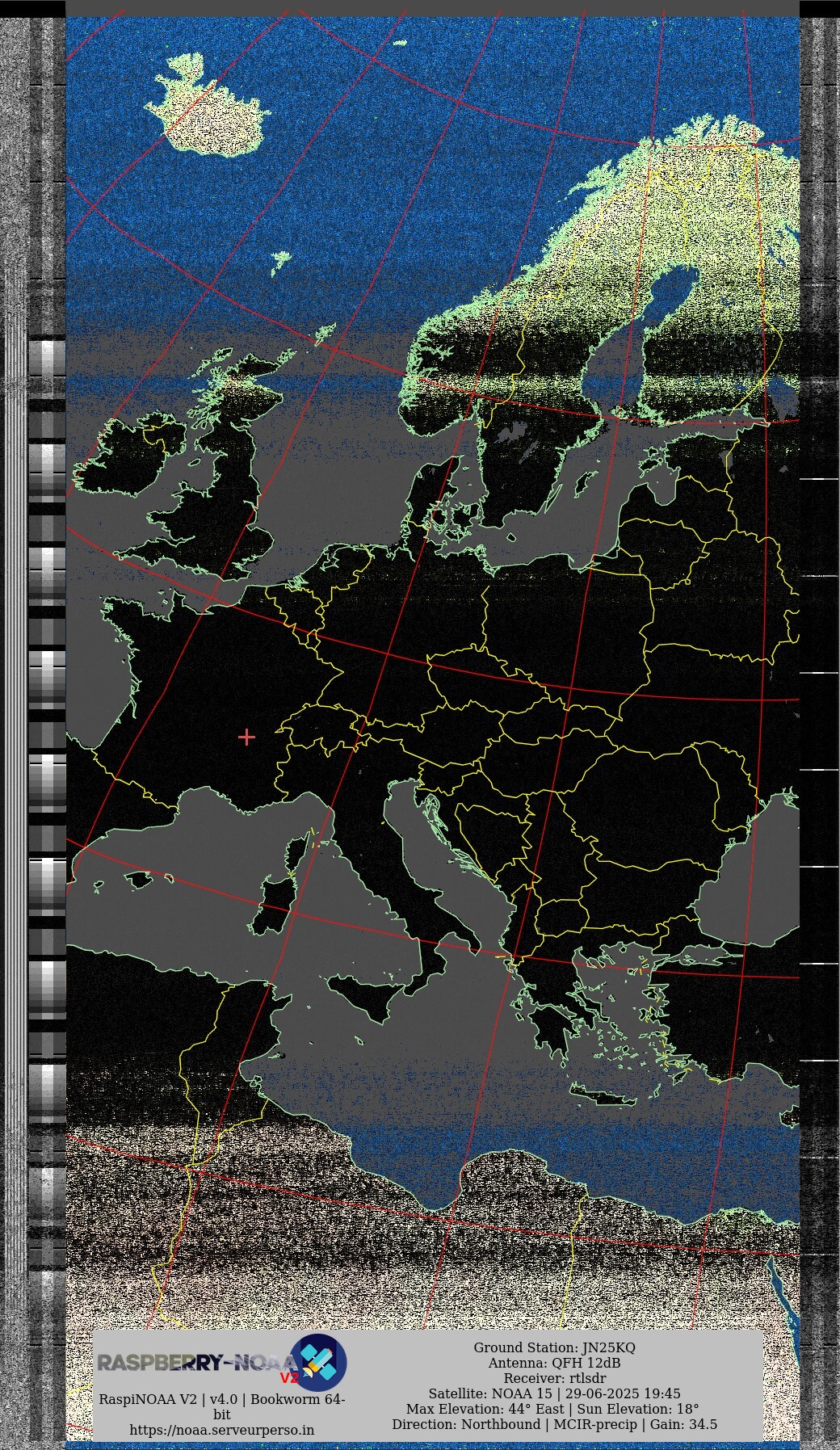Click the "Satellite: NOAA 15 | 29-06-2025 19:45" line
This screenshot has height=1450, width=840.
(554, 1393)
